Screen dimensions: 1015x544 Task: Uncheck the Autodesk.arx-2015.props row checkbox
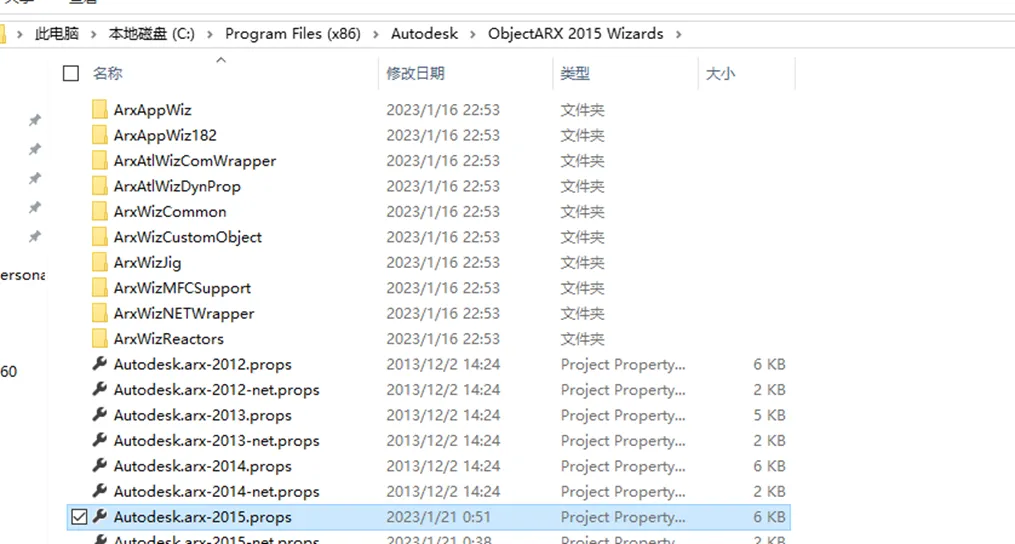tap(79, 517)
